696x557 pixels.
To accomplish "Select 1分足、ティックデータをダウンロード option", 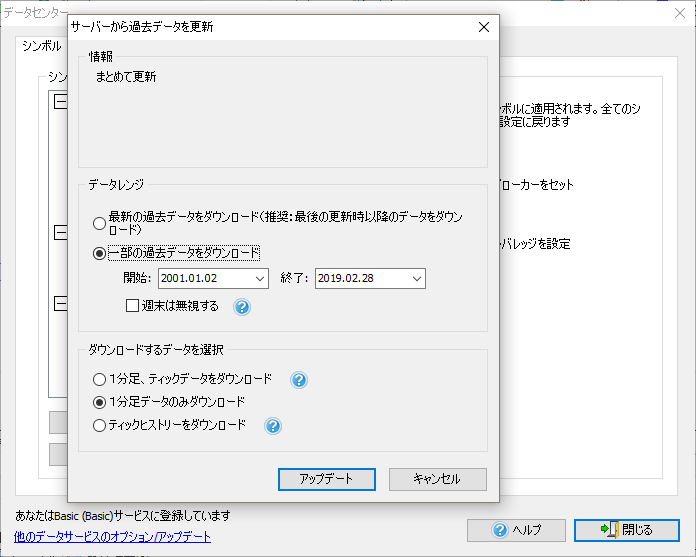I will point(99,380).
